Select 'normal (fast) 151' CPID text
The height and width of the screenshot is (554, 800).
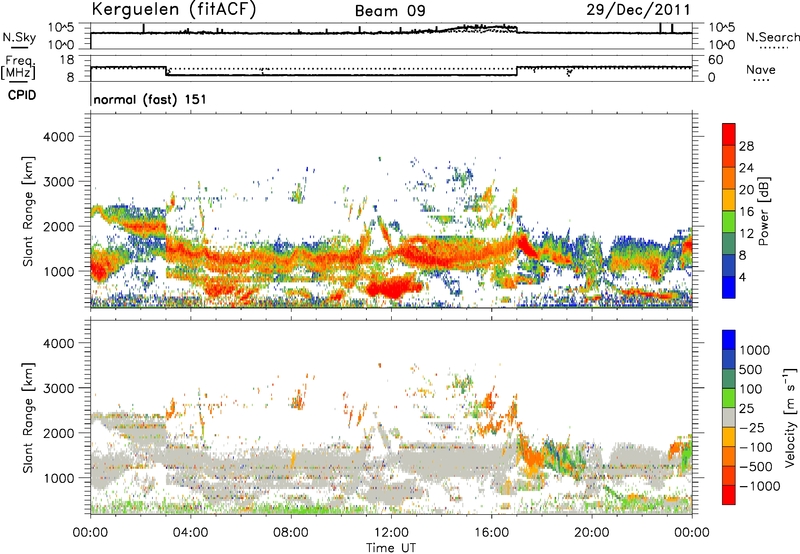click(x=150, y=99)
